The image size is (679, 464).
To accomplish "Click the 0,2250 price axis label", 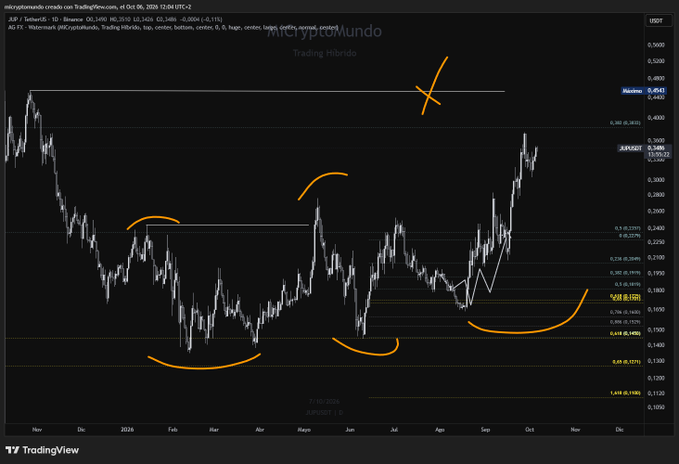I will point(656,242).
